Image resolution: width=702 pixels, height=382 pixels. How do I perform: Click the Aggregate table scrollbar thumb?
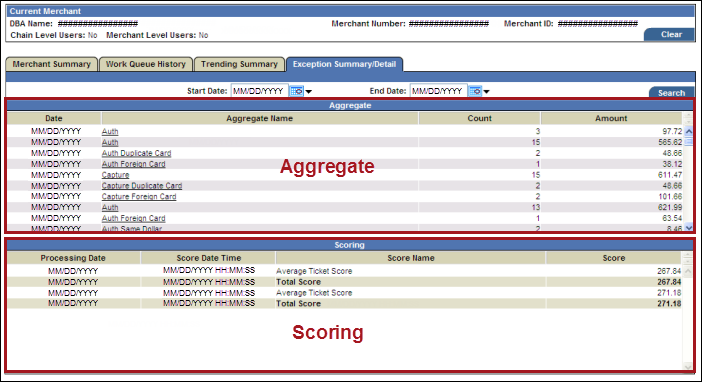point(689,142)
